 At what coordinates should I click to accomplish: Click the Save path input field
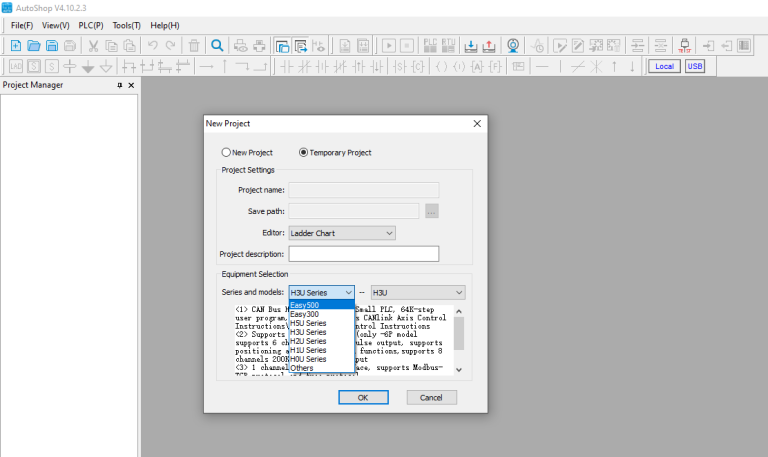click(x=354, y=211)
